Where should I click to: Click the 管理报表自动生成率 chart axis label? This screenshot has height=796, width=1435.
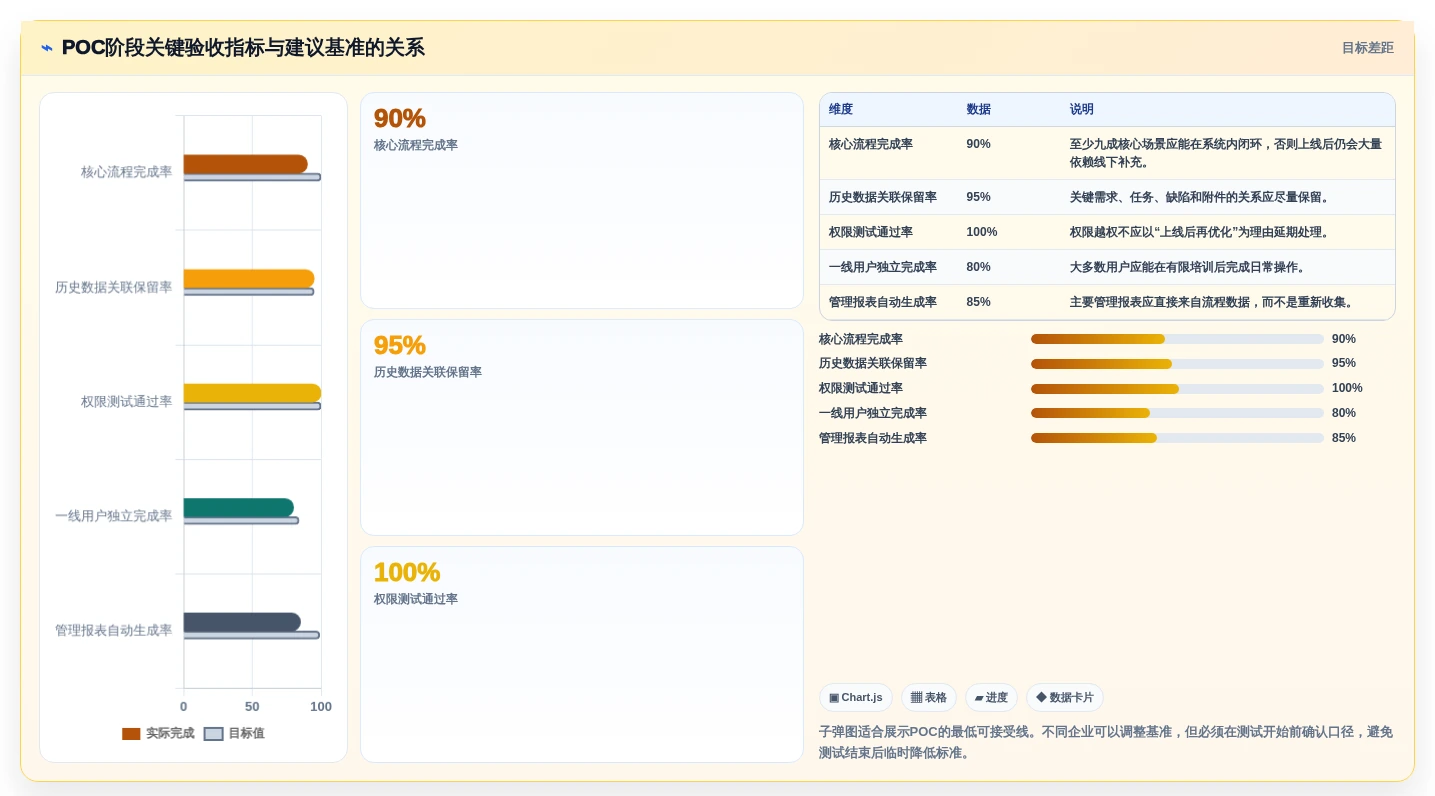tap(113, 630)
